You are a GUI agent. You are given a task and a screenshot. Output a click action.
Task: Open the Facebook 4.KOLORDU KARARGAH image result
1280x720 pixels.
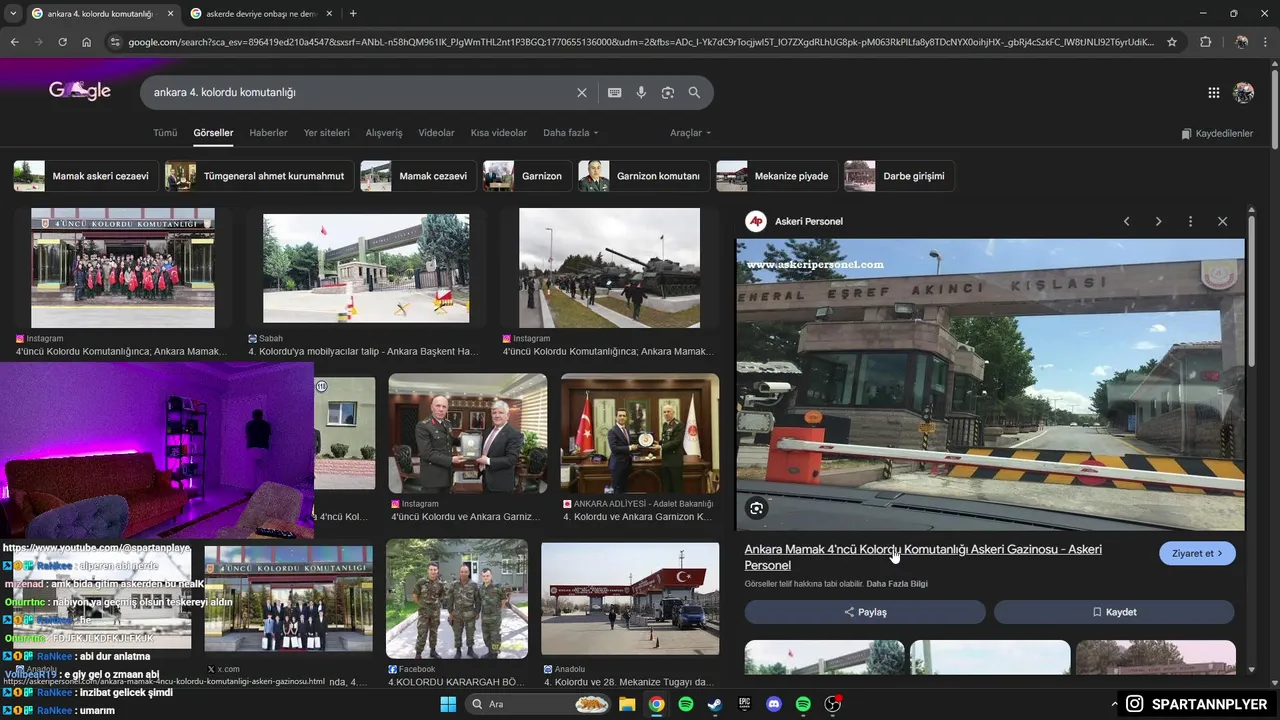pos(457,599)
